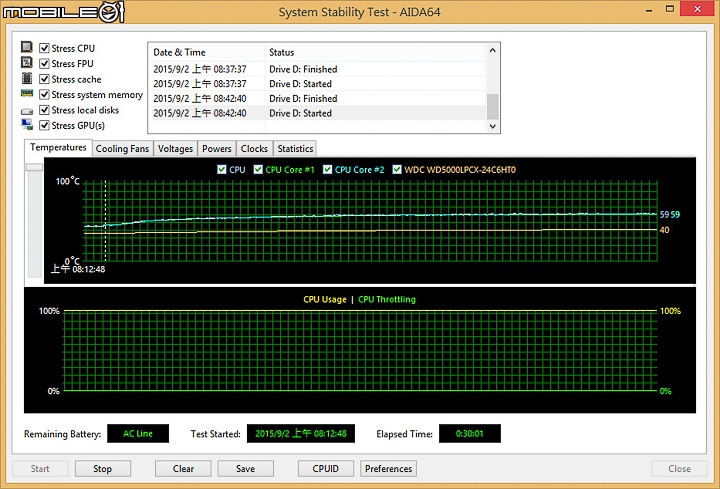Screen dimensions: 720x489
Task: Click the temperature graph vertical slider handle
Action: click(x=34, y=167)
